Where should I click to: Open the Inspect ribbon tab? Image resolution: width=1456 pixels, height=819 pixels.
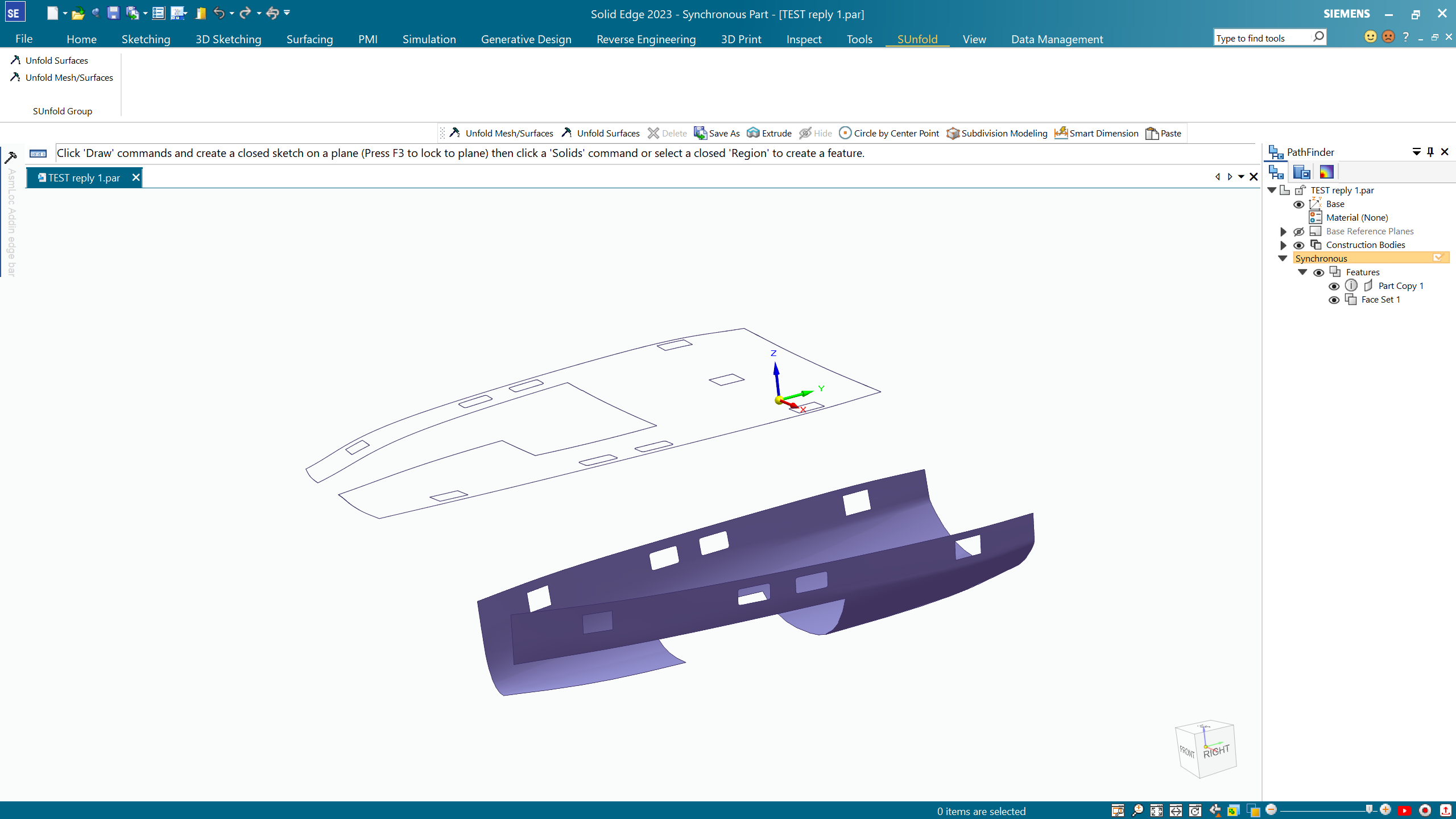(804, 39)
